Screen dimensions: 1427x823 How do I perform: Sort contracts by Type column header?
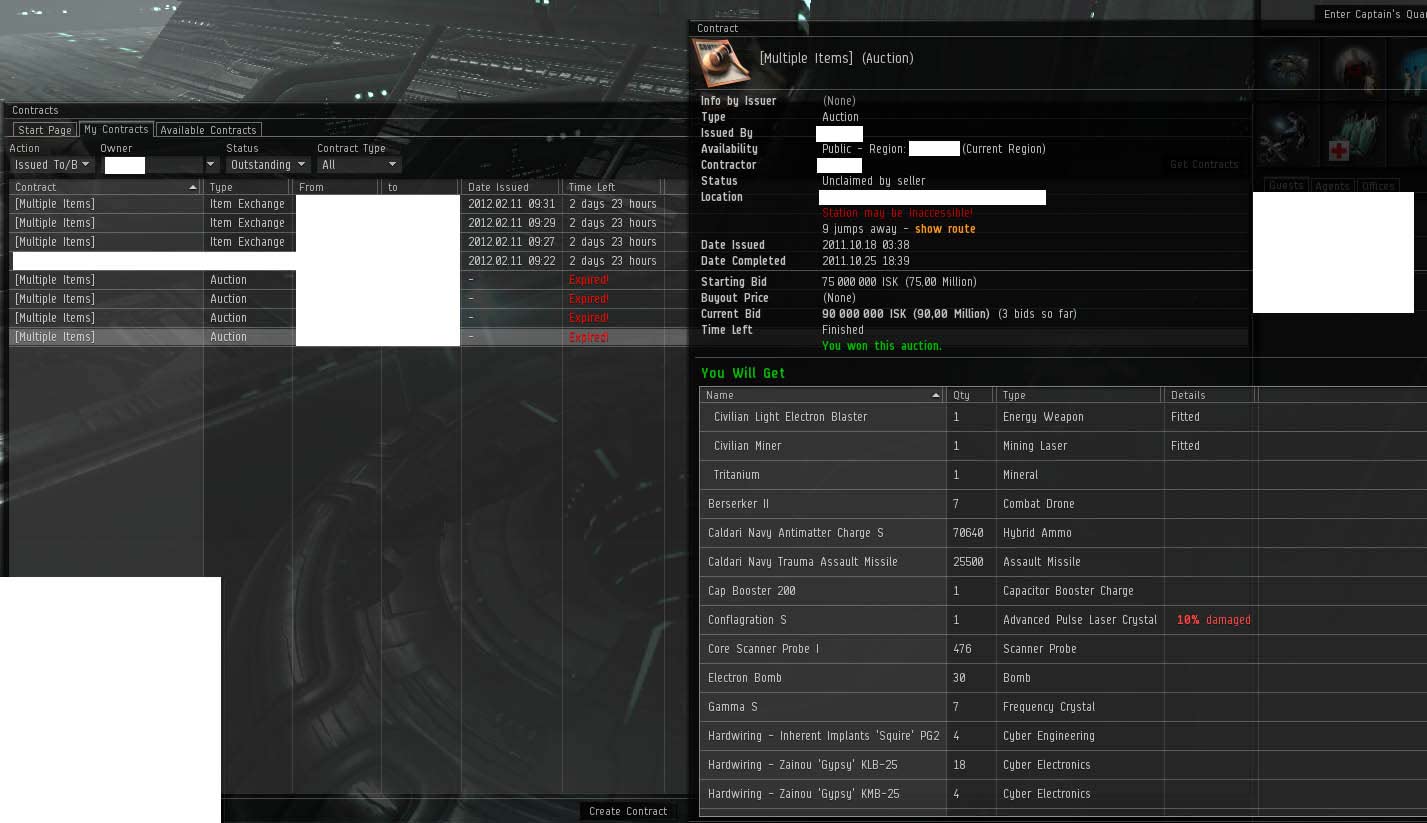click(247, 187)
